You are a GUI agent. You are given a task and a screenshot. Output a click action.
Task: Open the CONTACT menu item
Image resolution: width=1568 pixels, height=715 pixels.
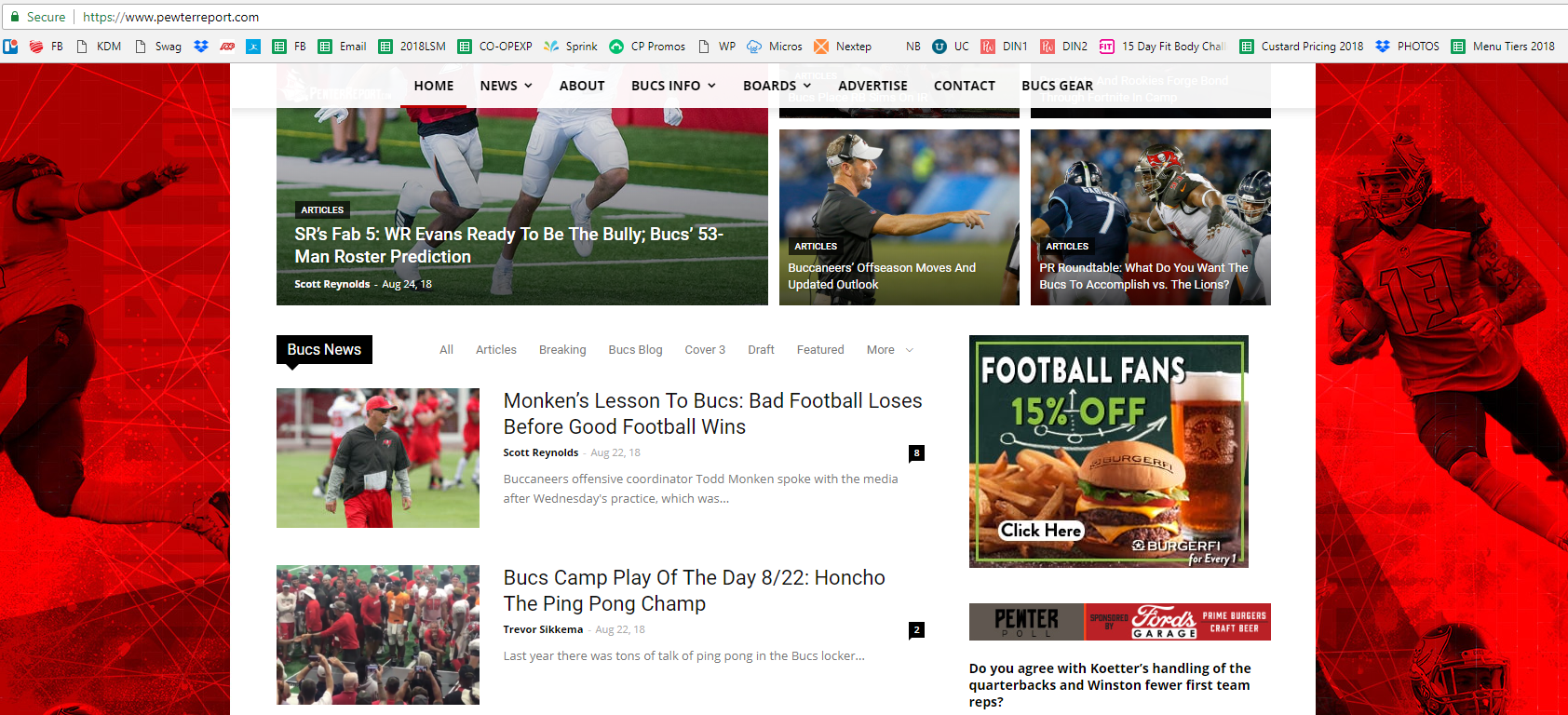pyautogui.click(x=965, y=86)
